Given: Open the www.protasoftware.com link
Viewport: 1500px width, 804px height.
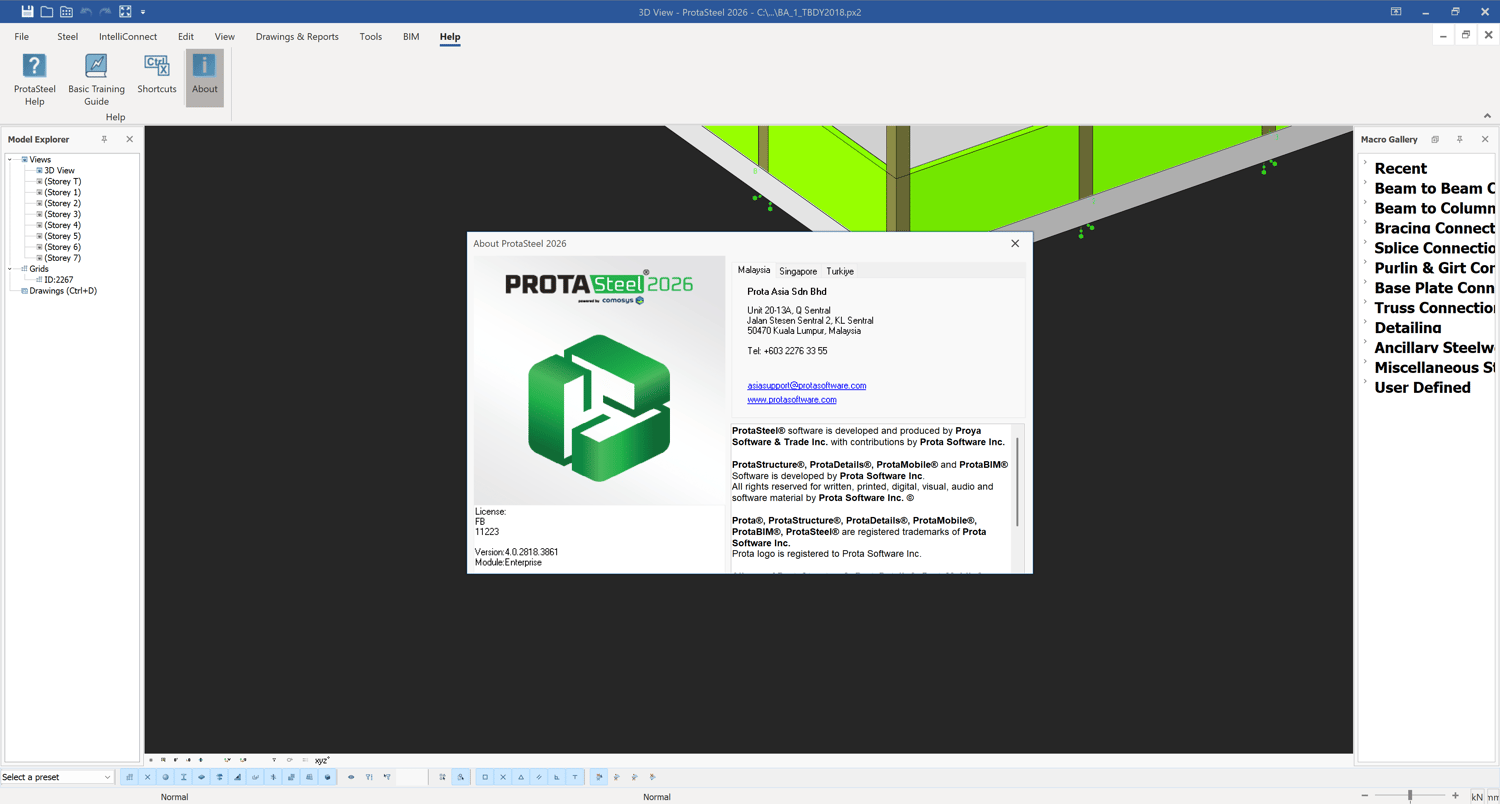Looking at the screenshot, I should pos(792,399).
